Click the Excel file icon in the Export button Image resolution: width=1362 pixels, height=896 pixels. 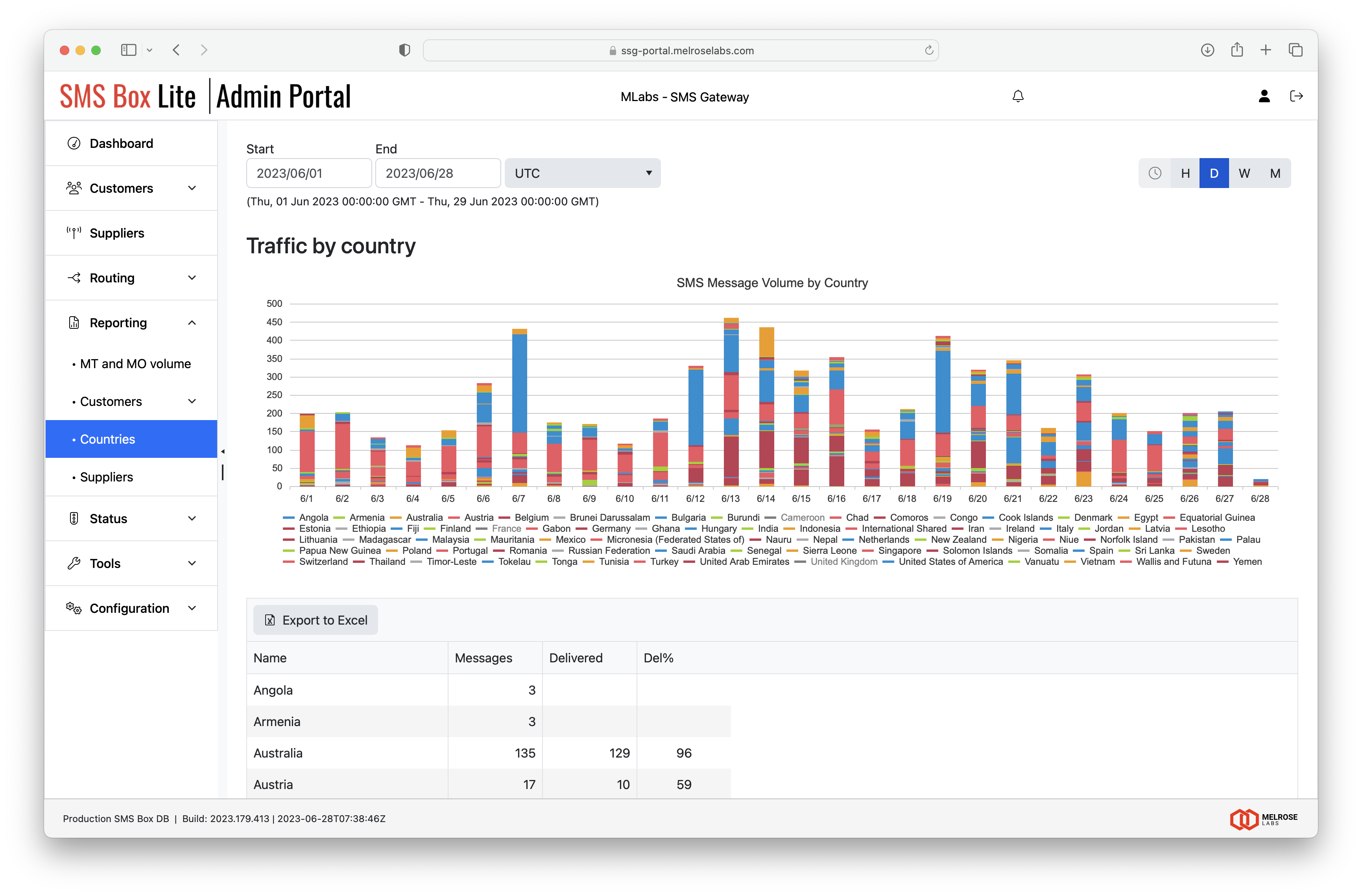pos(270,620)
